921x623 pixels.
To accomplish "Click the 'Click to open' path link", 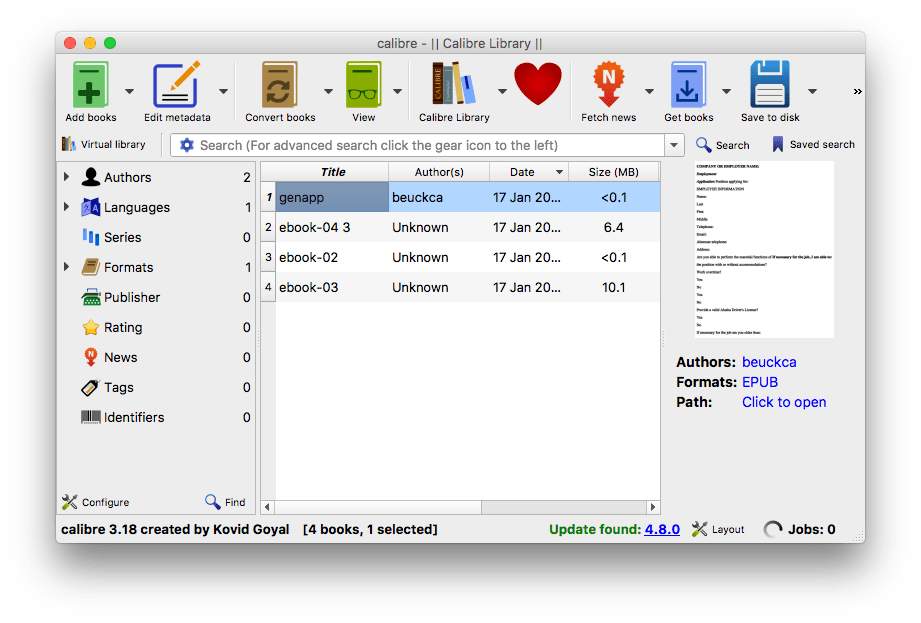I will coord(784,402).
